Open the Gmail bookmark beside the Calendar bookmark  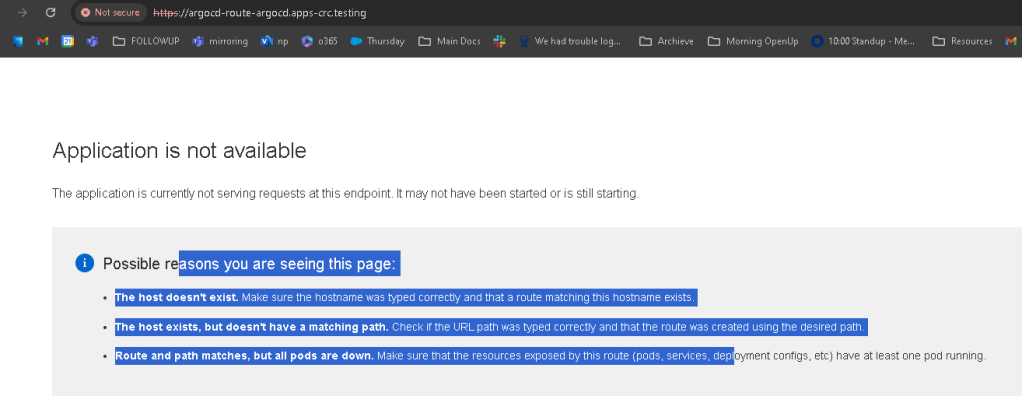pos(43,41)
